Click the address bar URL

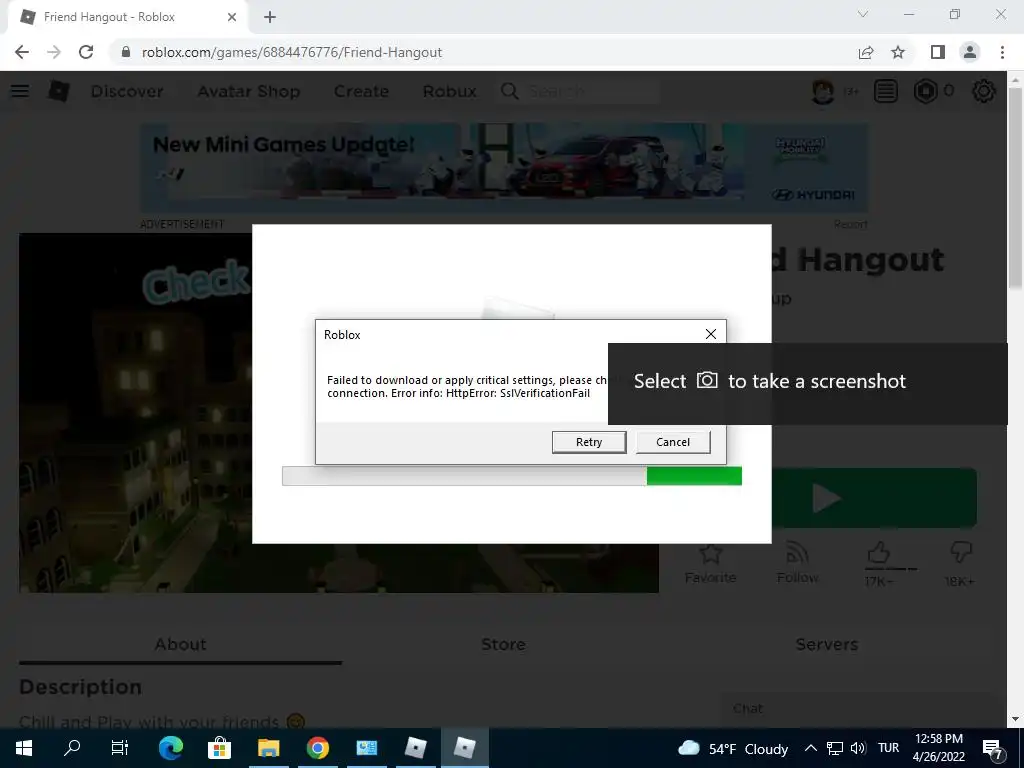tap(292, 52)
